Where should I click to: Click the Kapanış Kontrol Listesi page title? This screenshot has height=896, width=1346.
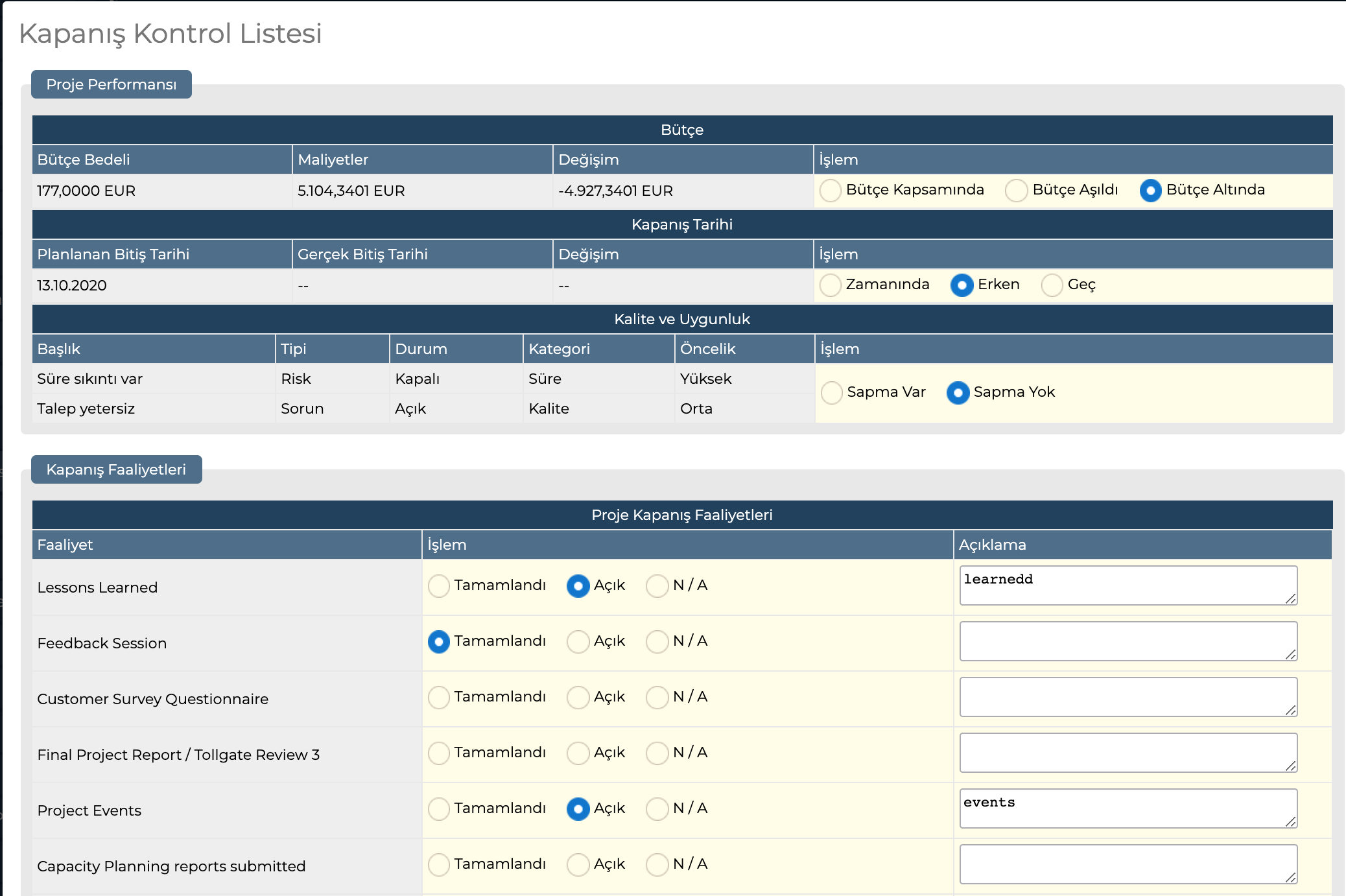click(170, 34)
